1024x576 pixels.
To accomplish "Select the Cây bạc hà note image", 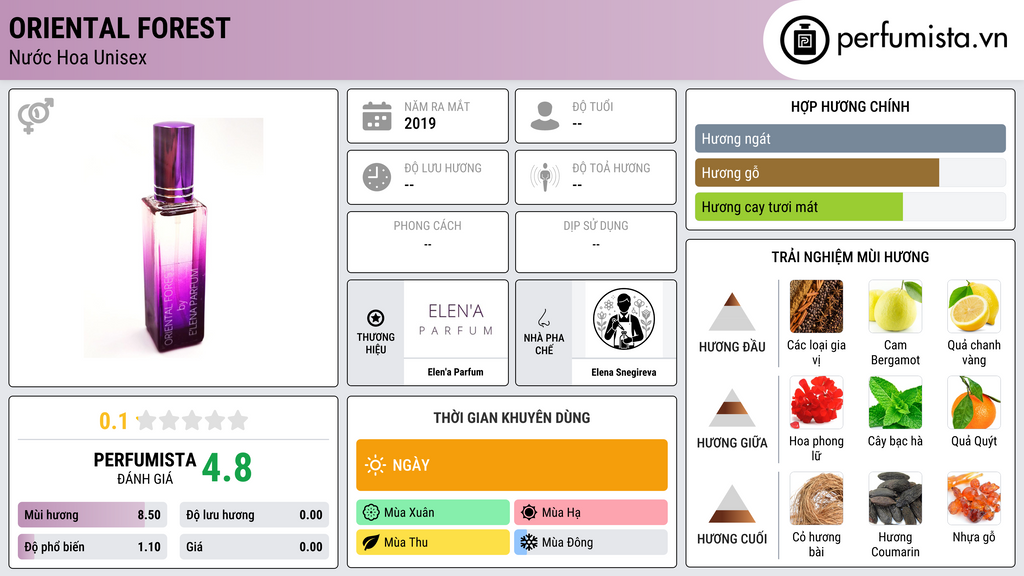I will pos(895,402).
